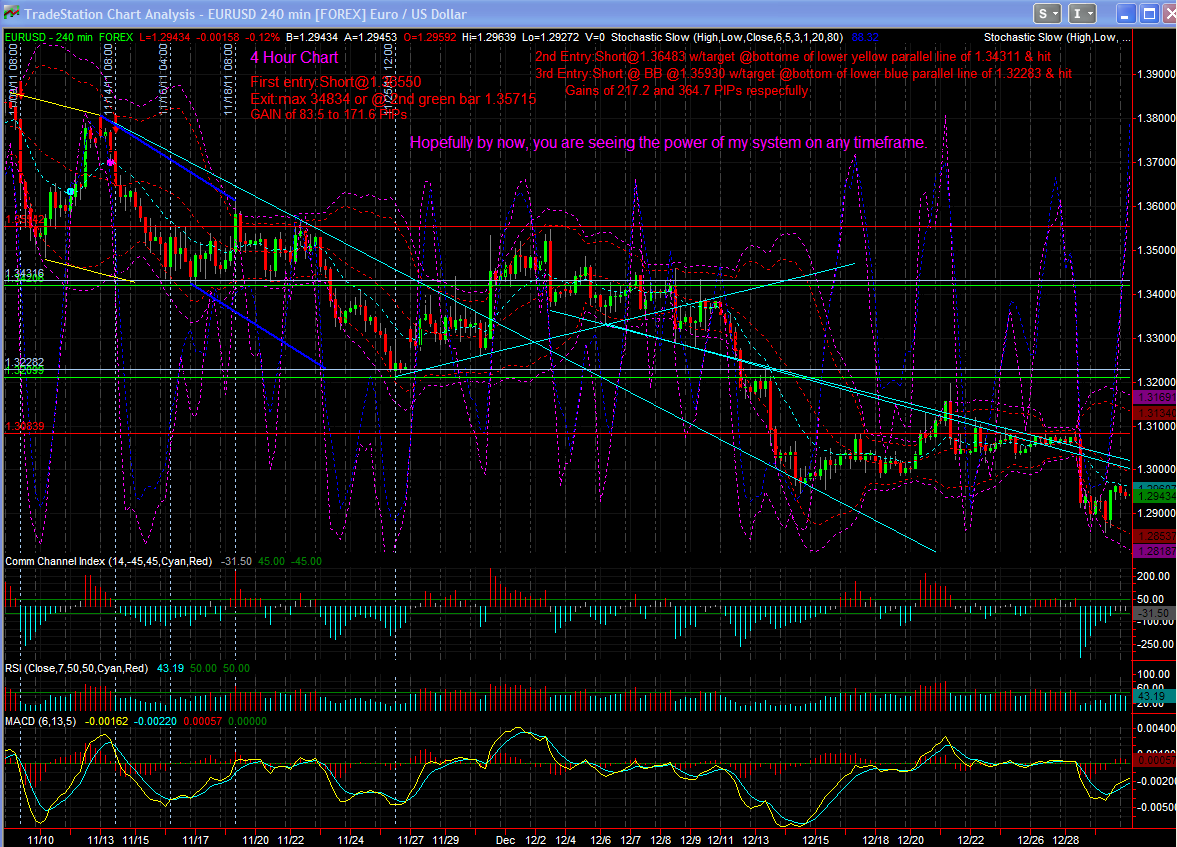The height and width of the screenshot is (847, 1177).
Task: Click the TradeStation chart window icon
Action: pyautogui.click(x=11, y=14)
